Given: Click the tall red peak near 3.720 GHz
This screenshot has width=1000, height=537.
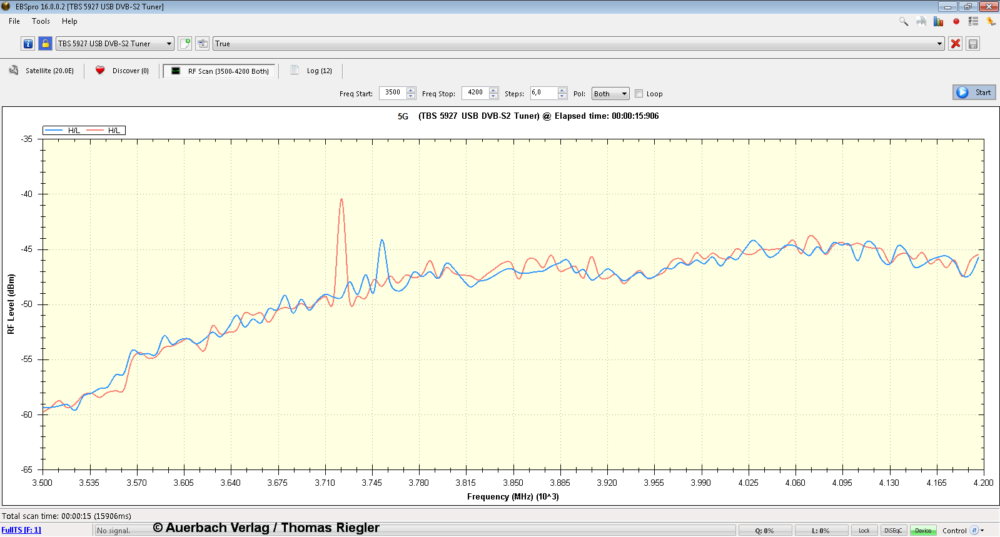Looking at the screenshot, I should tap(341, 200).
